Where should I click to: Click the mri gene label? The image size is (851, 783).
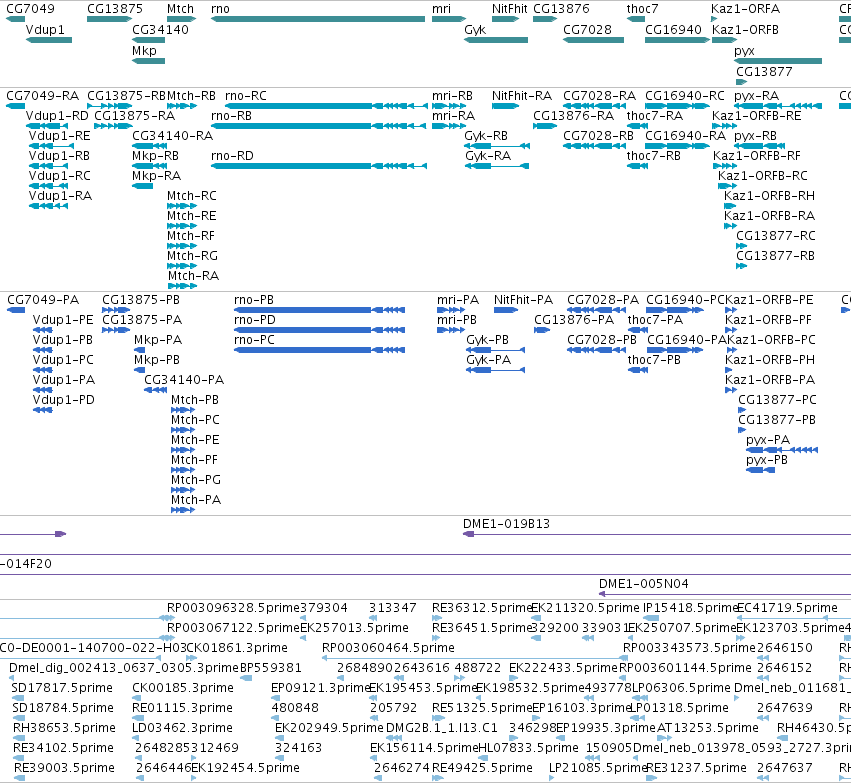(441, 9)
